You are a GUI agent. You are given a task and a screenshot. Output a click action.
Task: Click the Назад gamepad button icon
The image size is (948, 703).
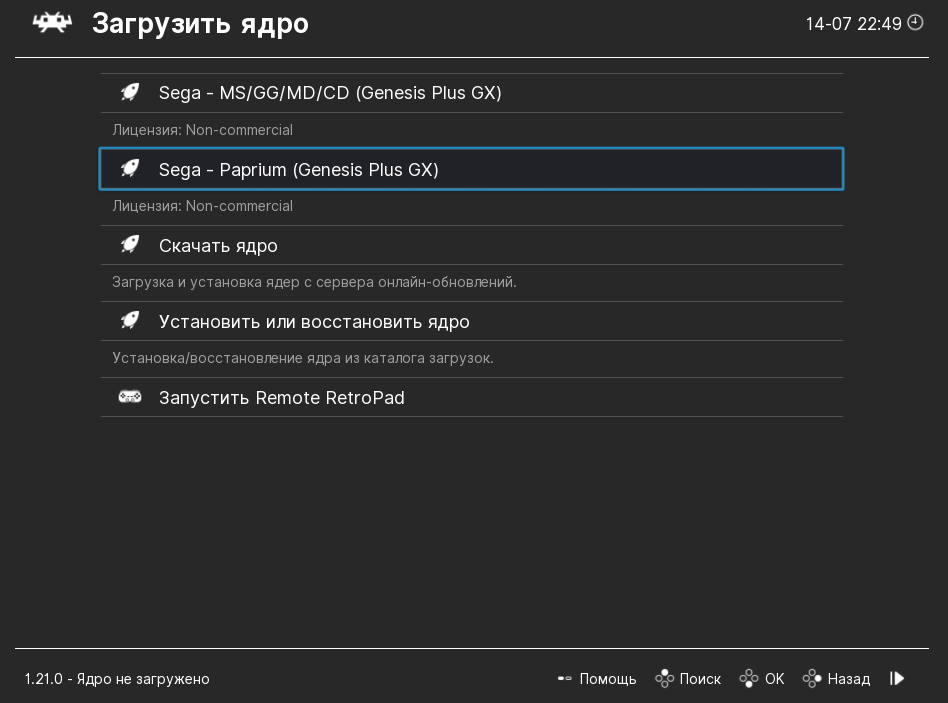pos(812,678)
